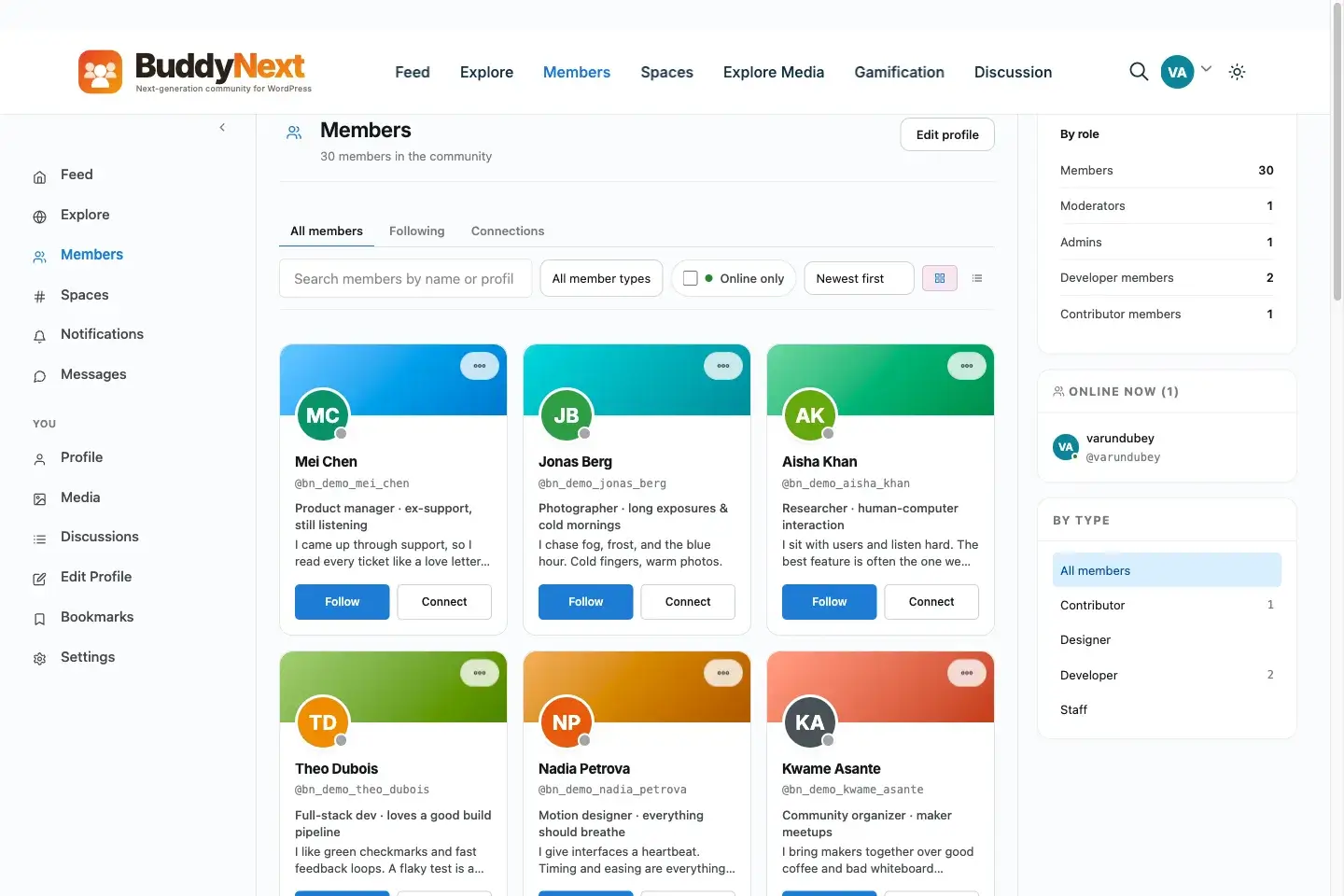Screen dimensions: 1344x896
Task: Open Feed in the top navigation
Action: pos(413,72)
